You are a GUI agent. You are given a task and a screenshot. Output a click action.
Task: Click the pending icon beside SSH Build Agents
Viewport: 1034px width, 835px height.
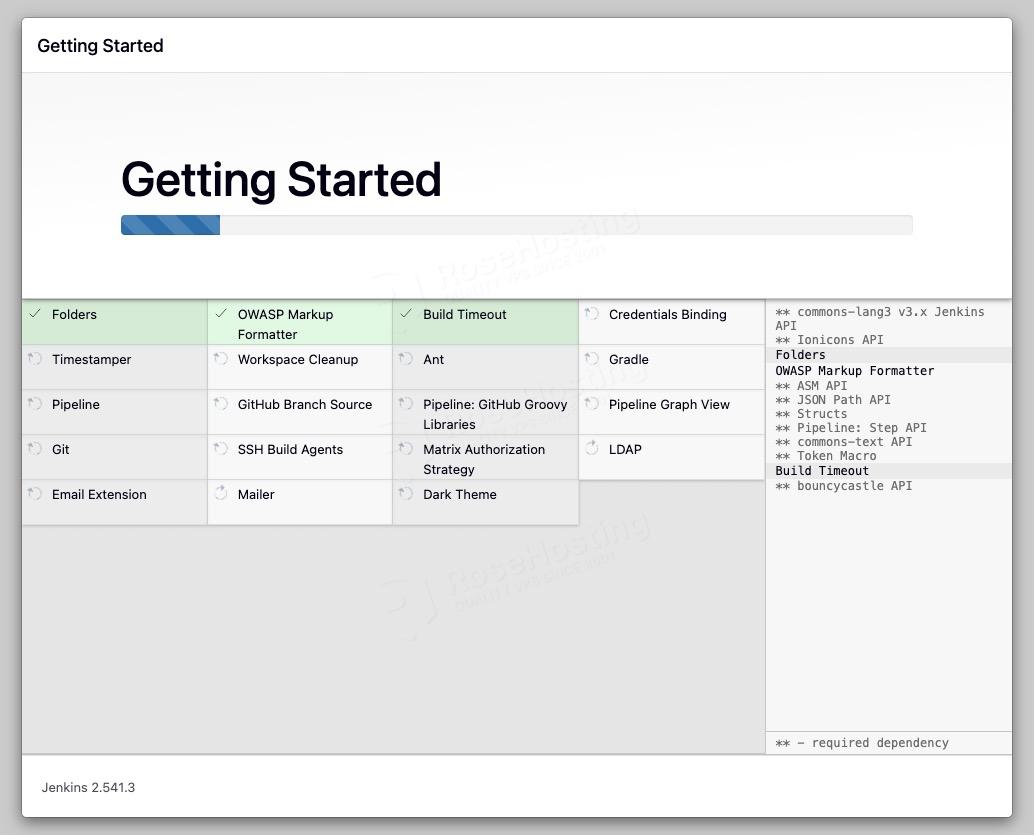221,448
